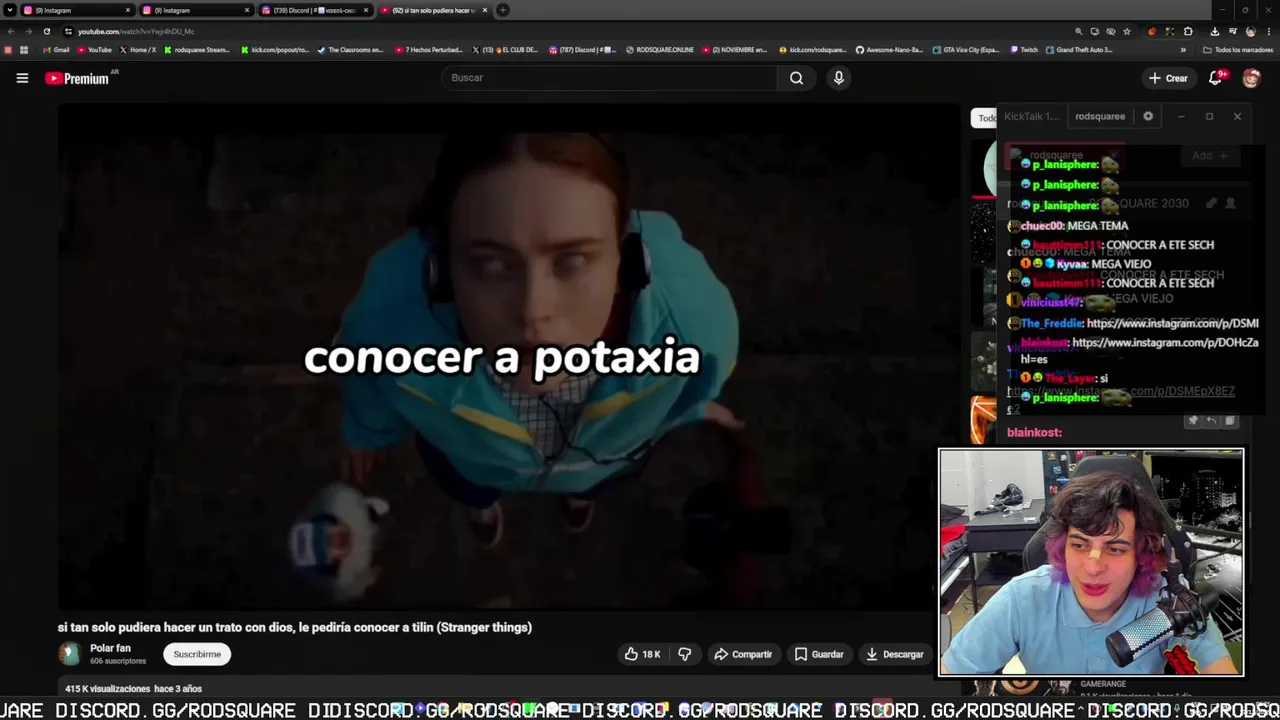
Task: Open the Todos los marcadores folder
Action: [x=1237, y=50]
